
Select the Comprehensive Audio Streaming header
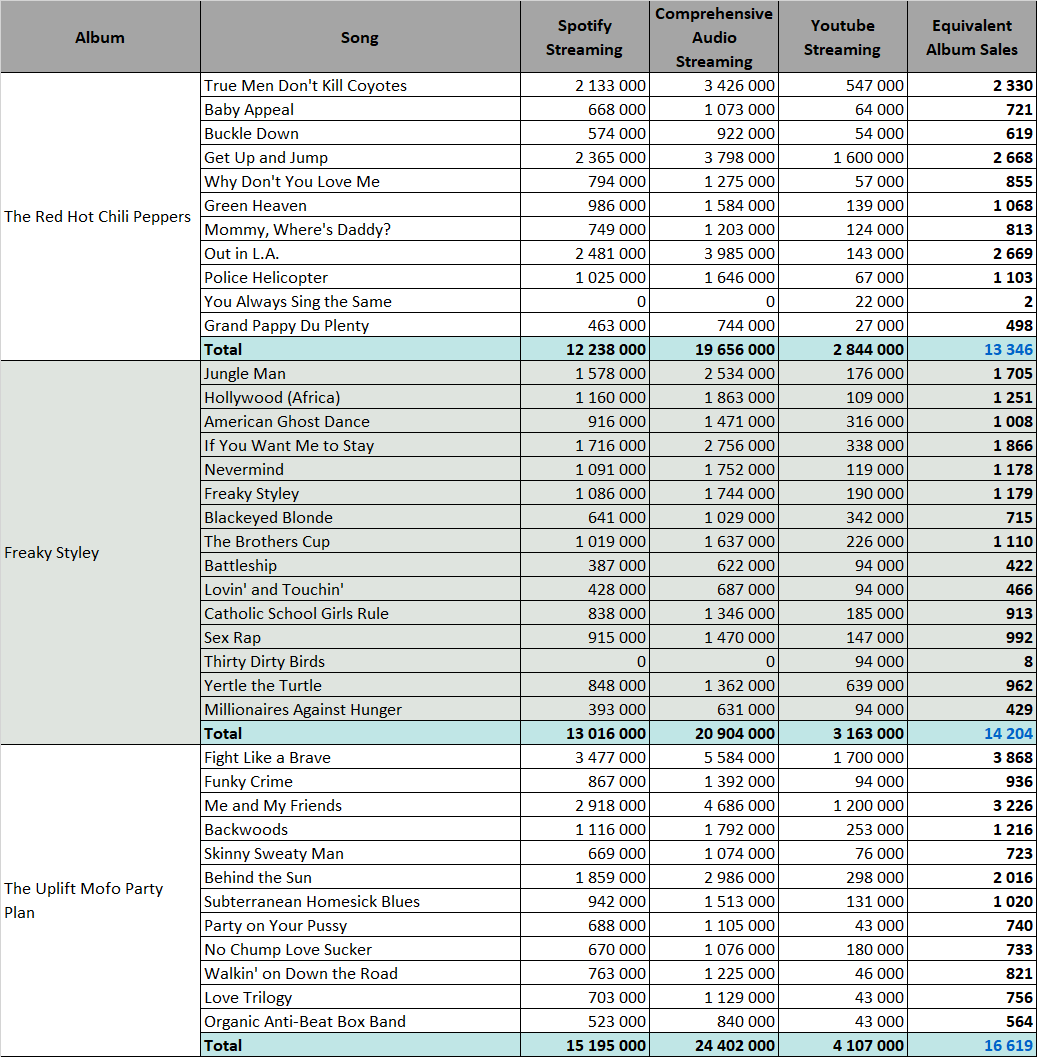click(714, 37)
